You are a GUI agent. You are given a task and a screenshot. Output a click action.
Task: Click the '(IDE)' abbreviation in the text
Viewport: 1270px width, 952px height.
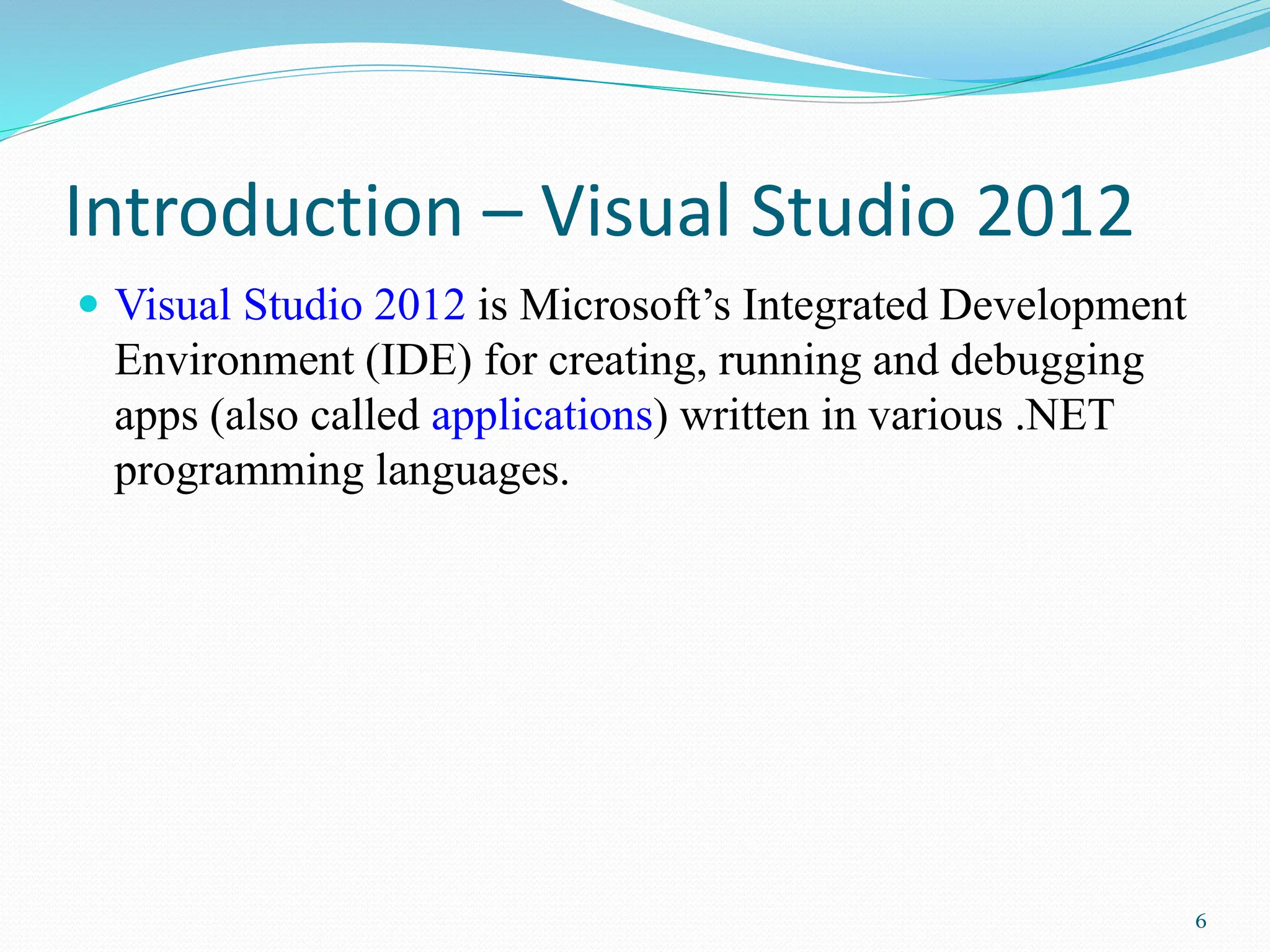[x=419, y=360]
